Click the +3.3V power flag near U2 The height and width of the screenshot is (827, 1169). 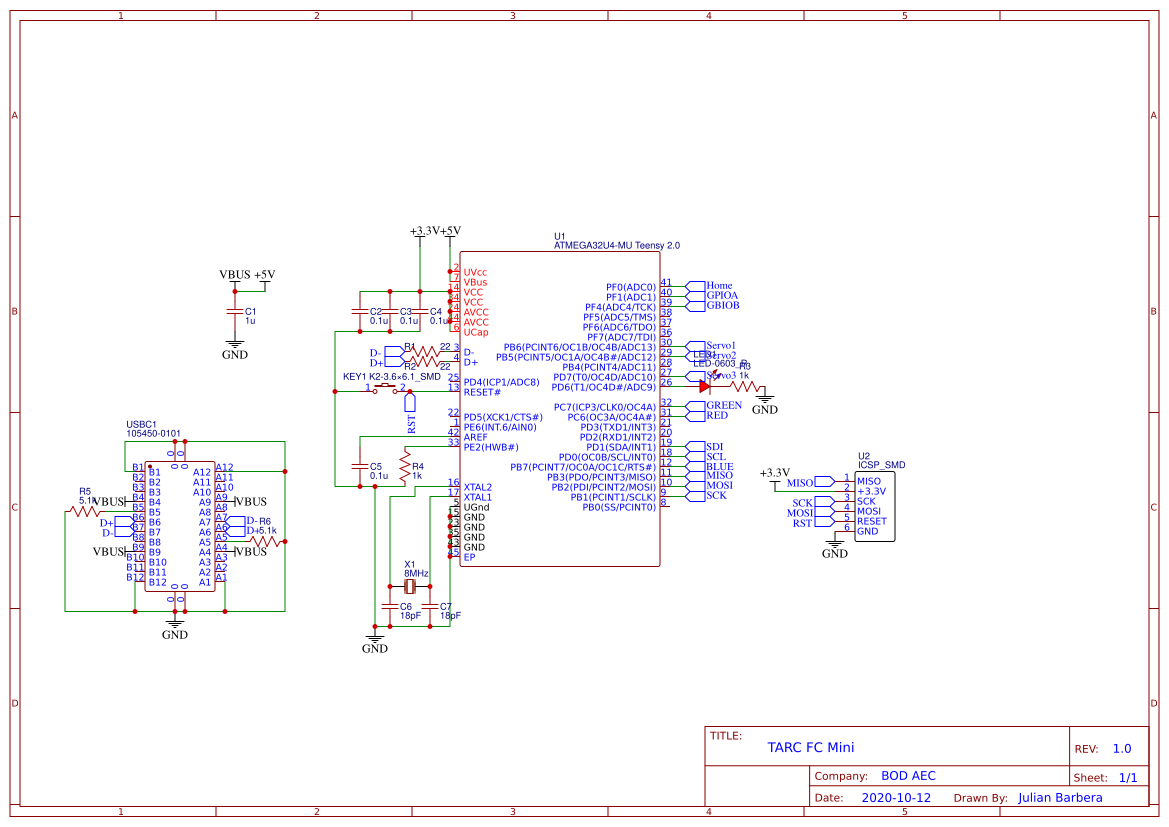tap(773, 470)
